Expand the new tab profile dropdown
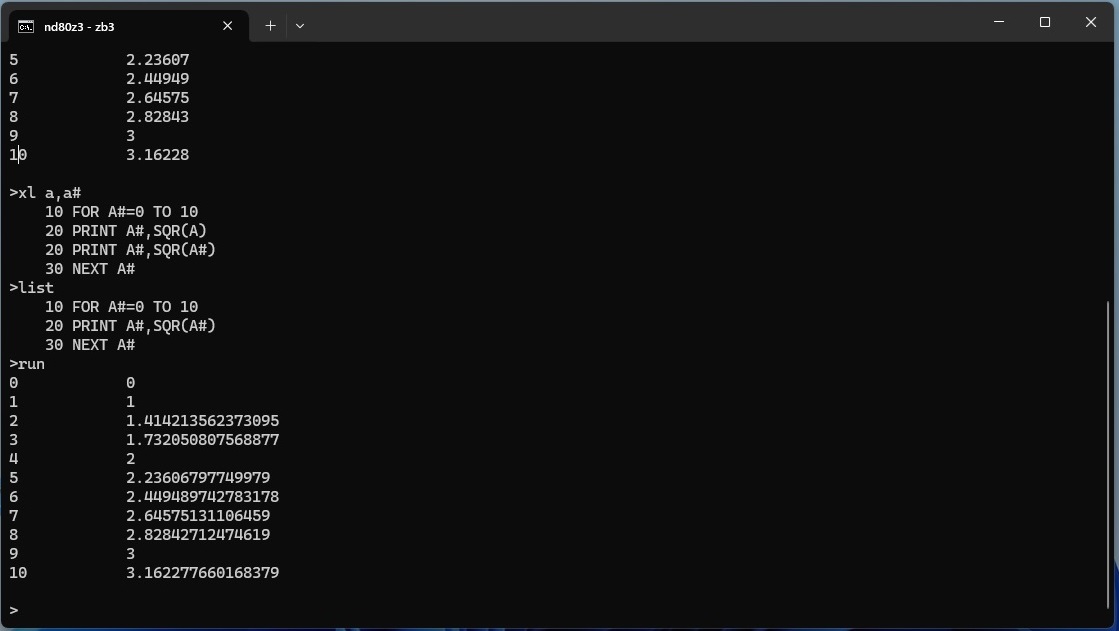The image size is (1119, 631). pyautogui.click(x=300, y=26)
